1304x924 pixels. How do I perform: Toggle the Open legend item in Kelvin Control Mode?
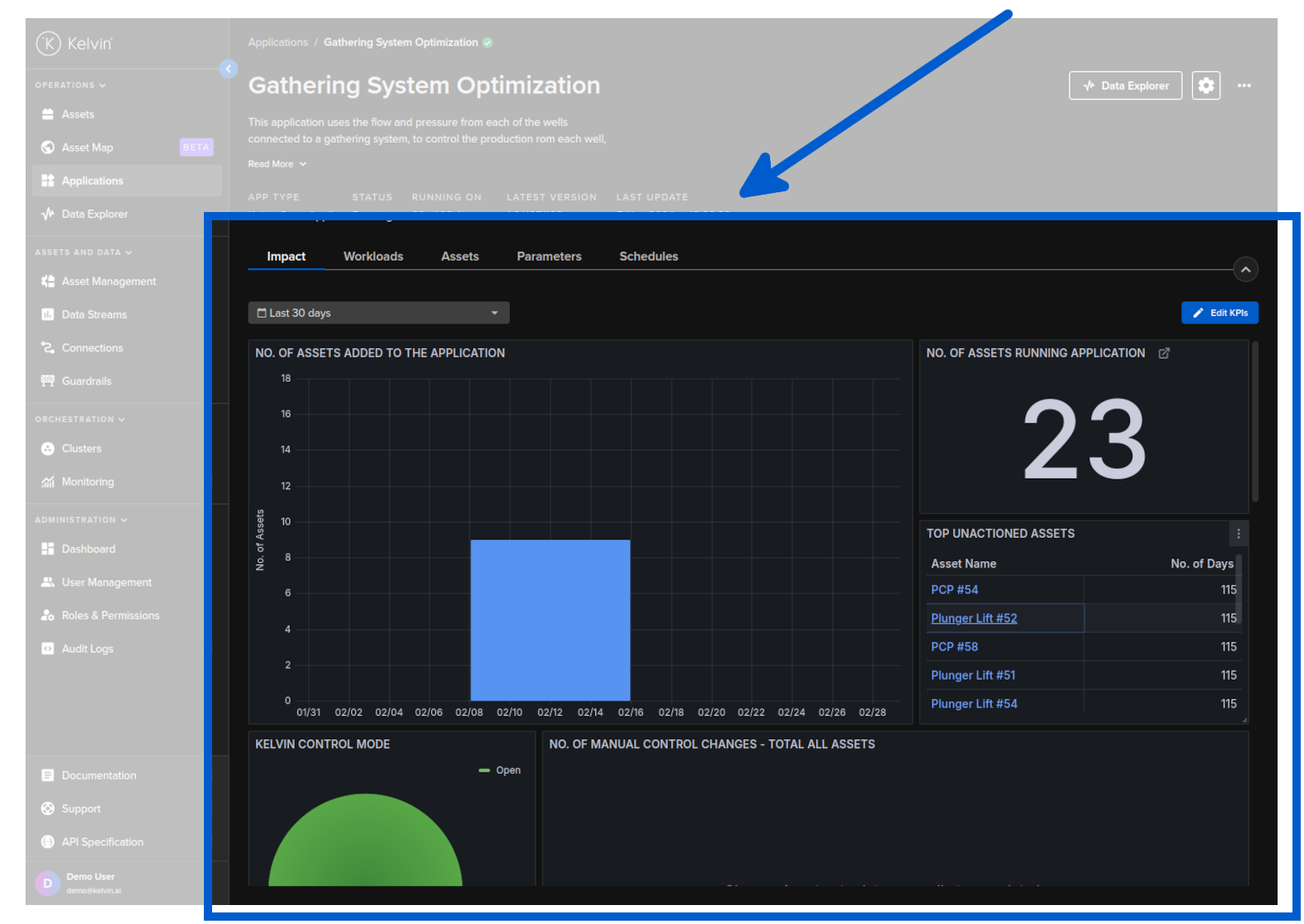point(500,771)
